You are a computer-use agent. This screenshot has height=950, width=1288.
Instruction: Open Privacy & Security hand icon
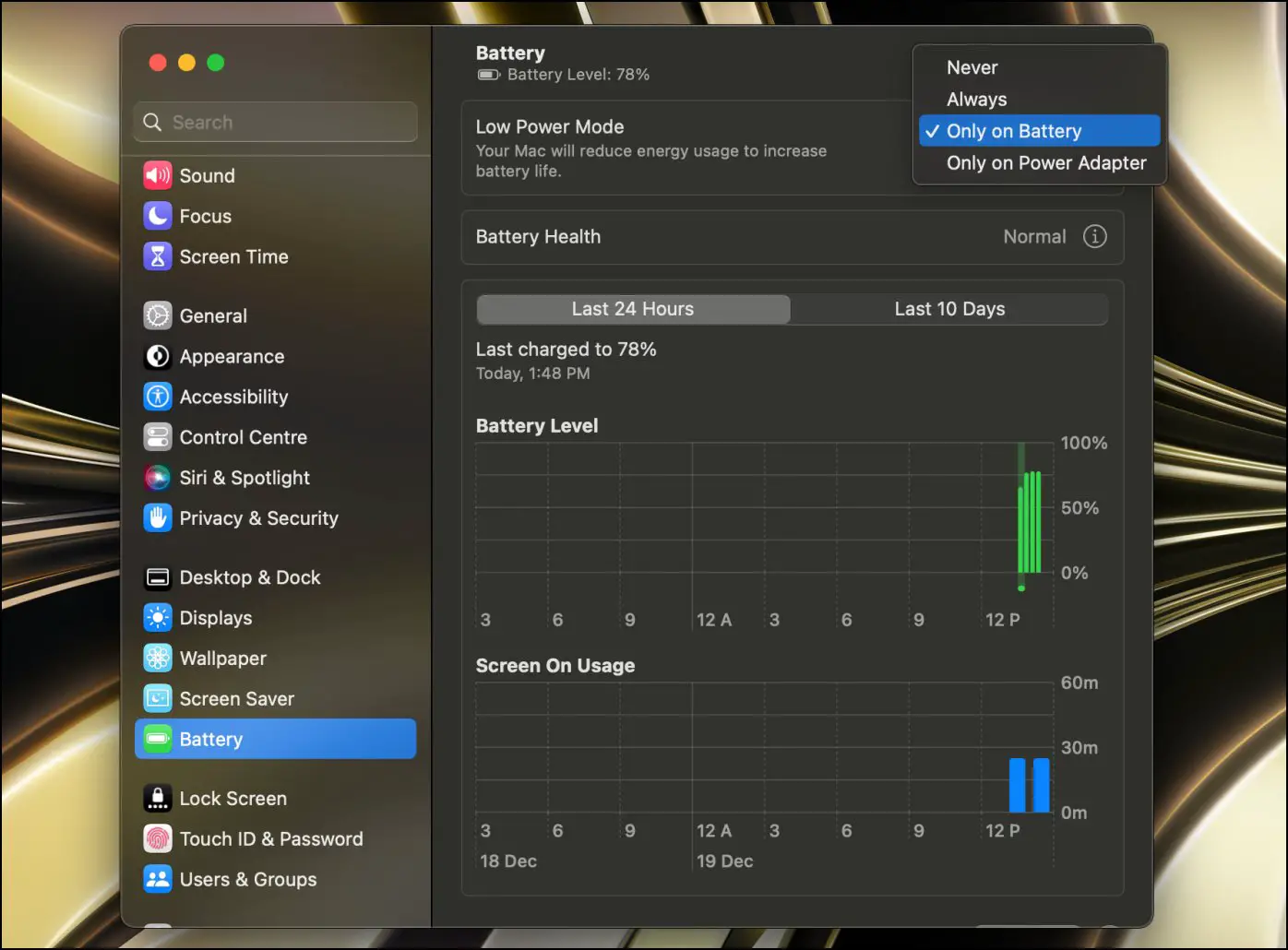point(158,518)
